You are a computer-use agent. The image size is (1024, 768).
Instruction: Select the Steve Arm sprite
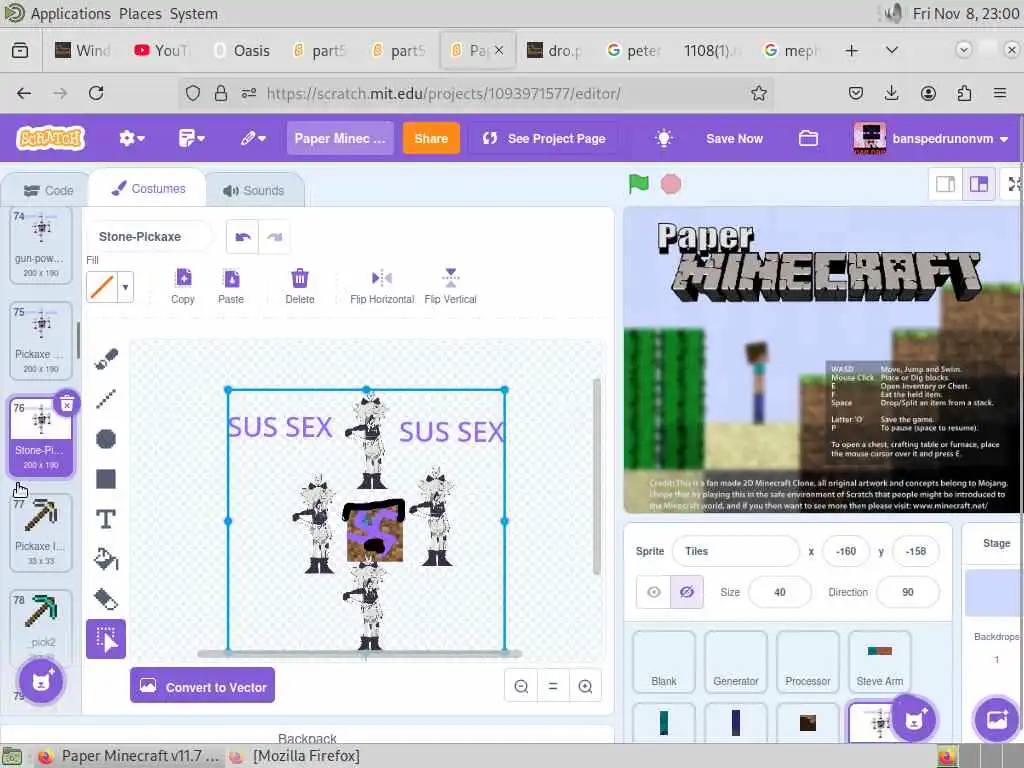point(880,662)
